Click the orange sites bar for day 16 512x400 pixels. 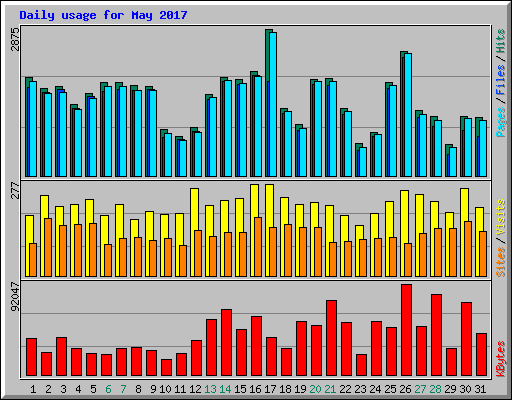[258, 247]
